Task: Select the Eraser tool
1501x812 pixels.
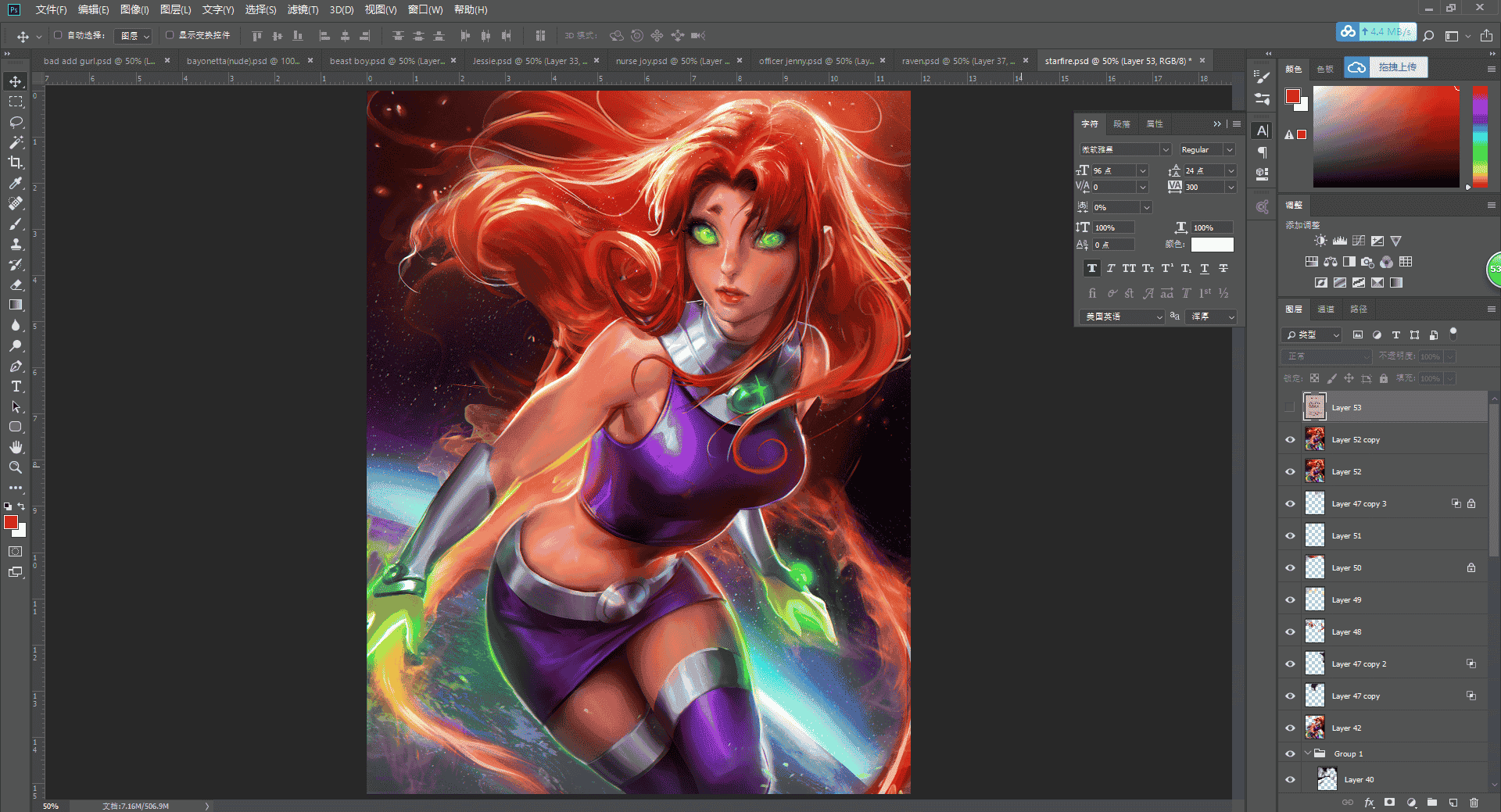Action: (x=16, y=284)
